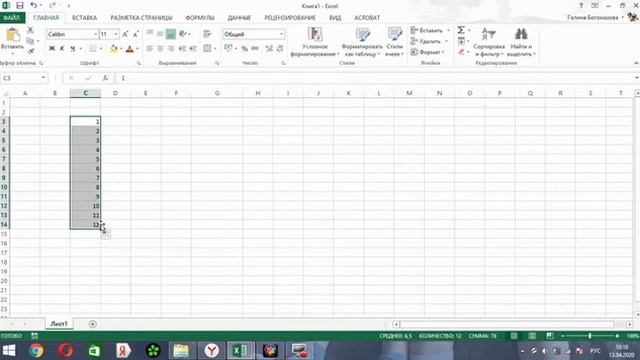Image resolution: width=640 pixels, height=360 pixels.
Task: Open the font color dropdown arrow
Action: pos(137,49)
